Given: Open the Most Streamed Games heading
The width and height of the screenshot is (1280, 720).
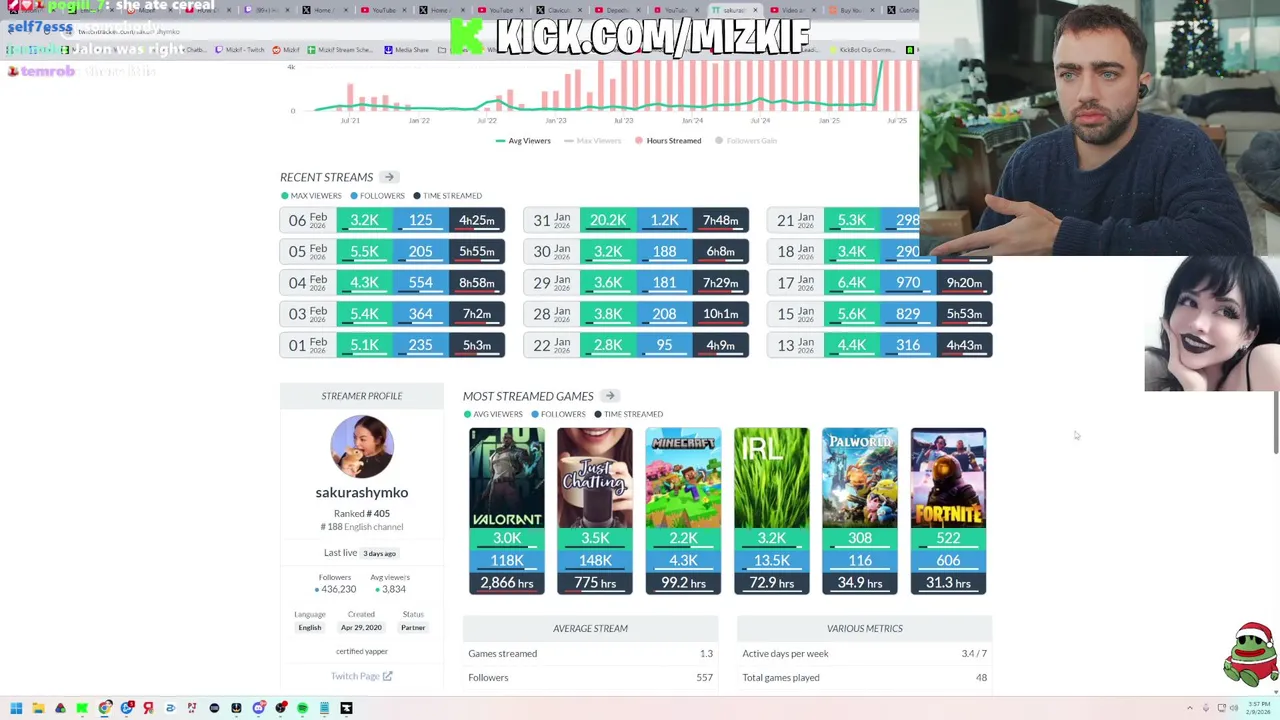Looking at the screenshot, I should (528, 396).
